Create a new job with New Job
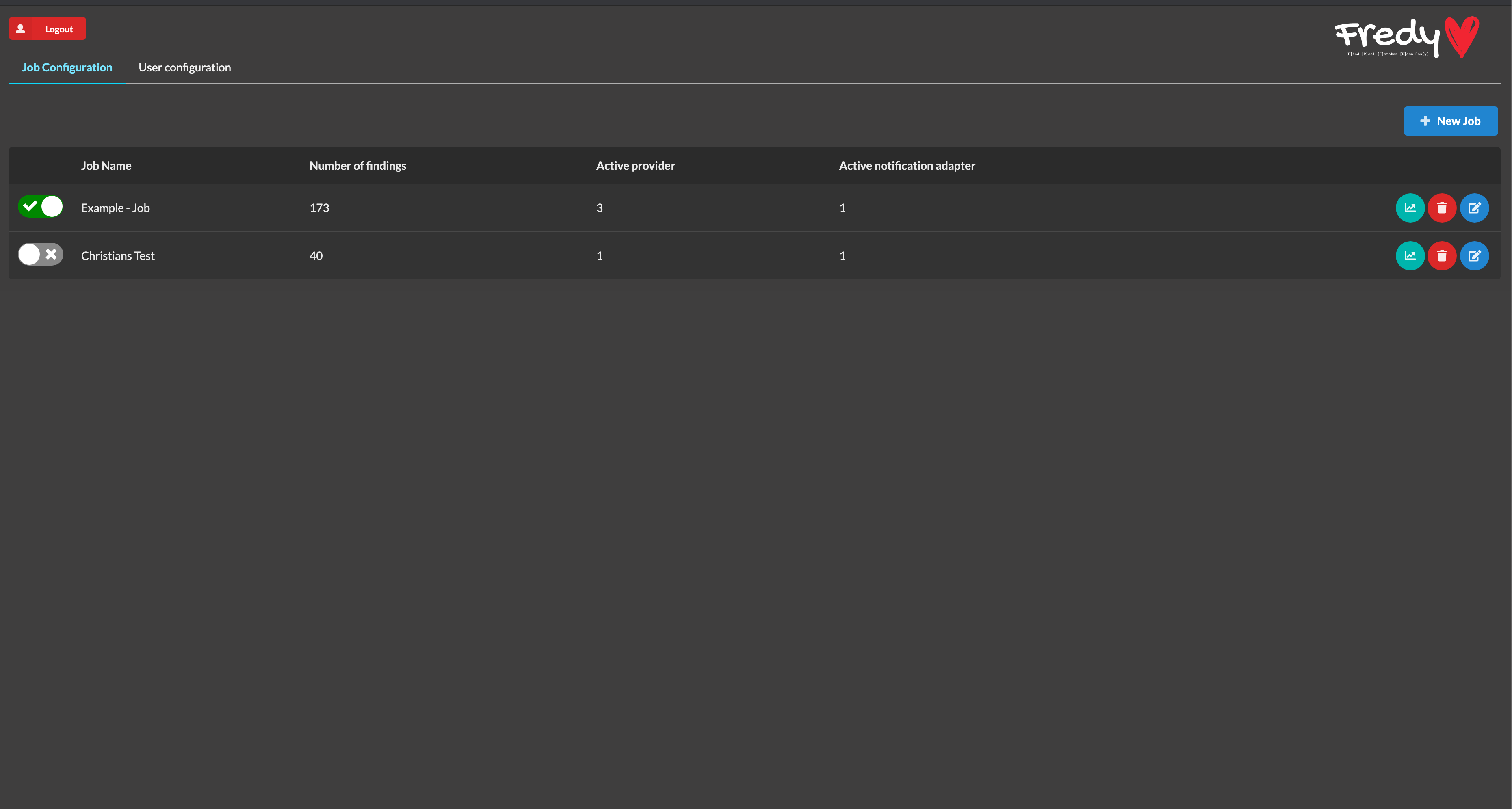This screenshot has height=809, width=1512. [1450, 121]
